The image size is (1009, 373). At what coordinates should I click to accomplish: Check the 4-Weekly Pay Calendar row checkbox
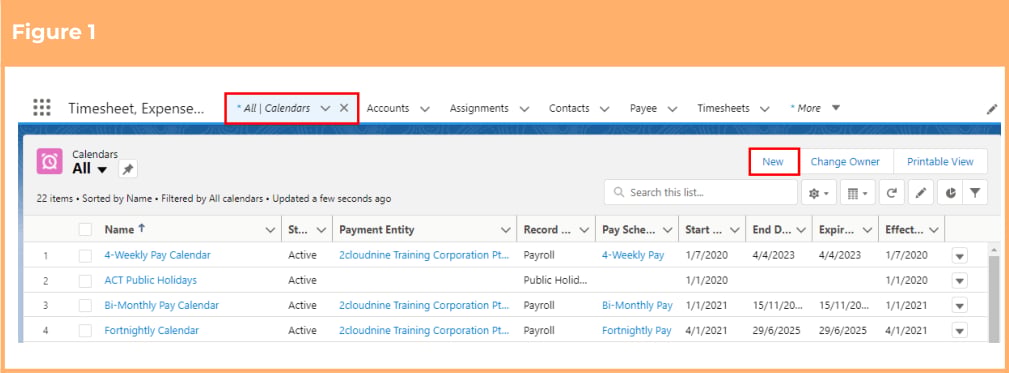click(x=86, y=255)
